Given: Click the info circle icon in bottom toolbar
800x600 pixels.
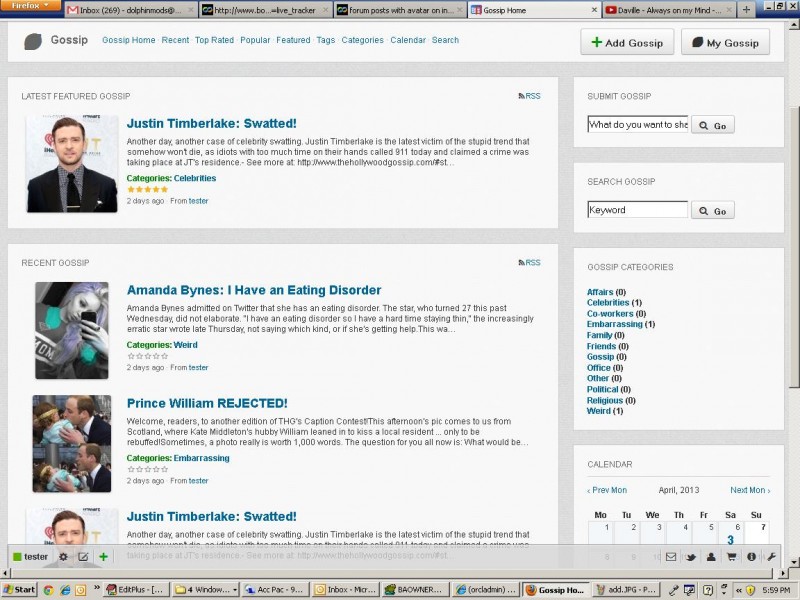Looking at the screenshot, I should click(751, 557).
